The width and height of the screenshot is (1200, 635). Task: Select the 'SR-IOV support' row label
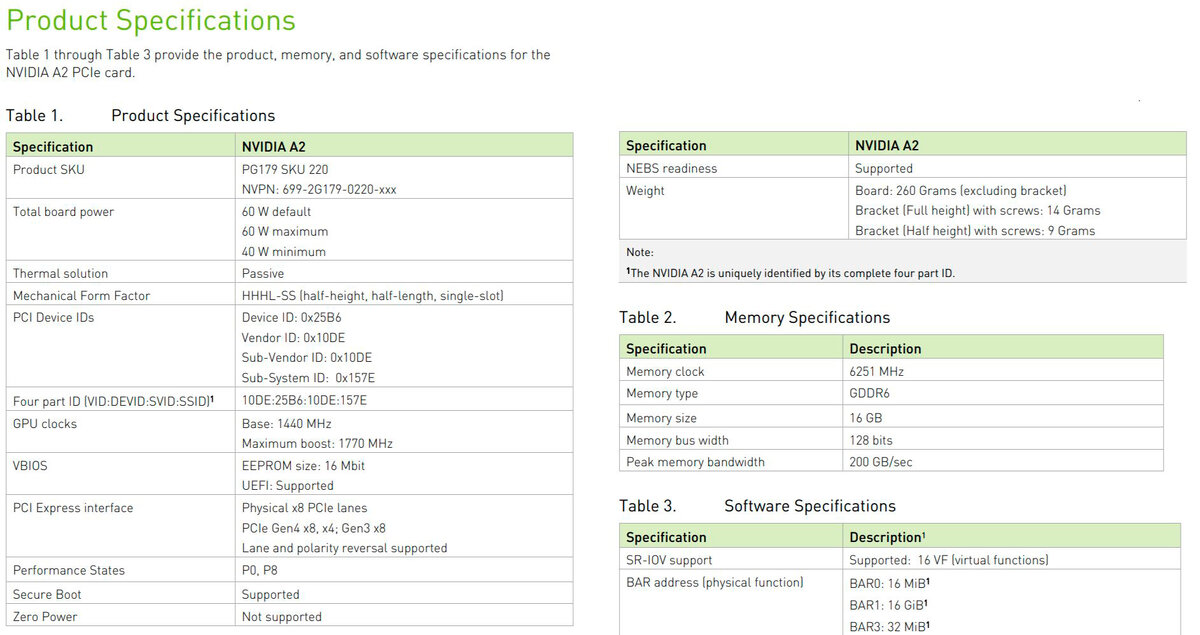pyautogui.click(x=669, y=561)
